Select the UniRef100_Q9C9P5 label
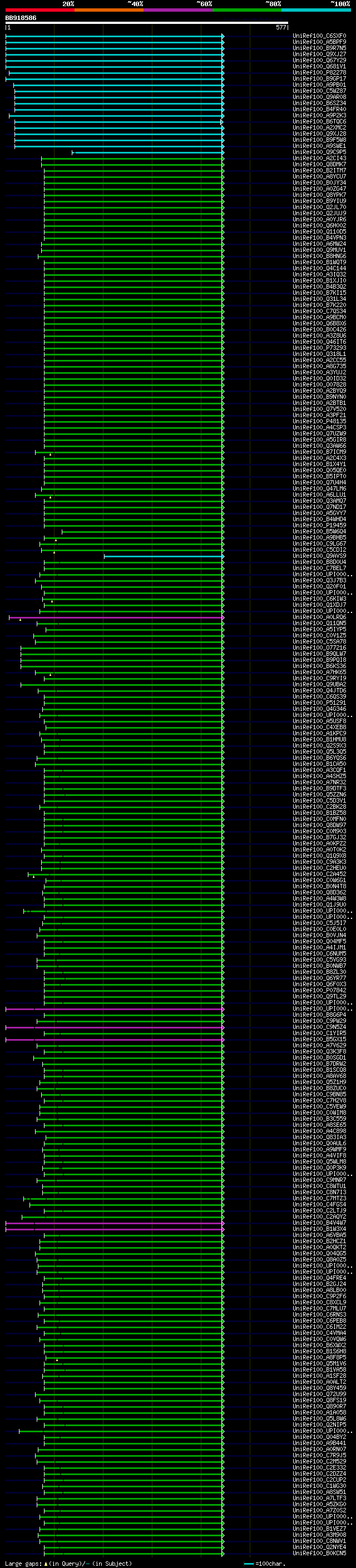The height and width of the screenshot is (1568, 356). click(319, 152)
